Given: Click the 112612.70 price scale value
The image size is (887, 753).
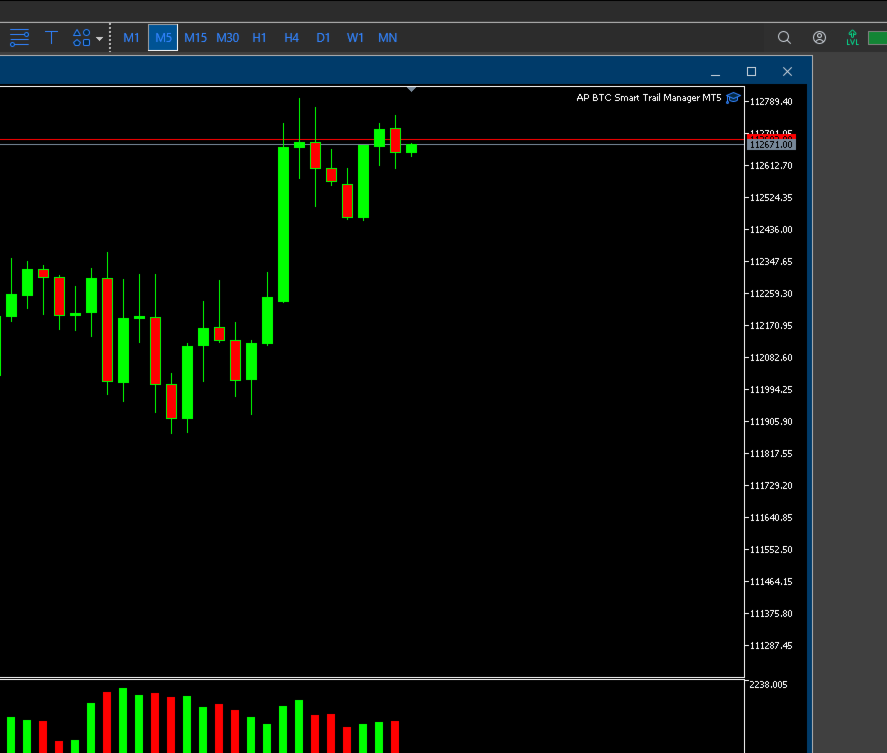Looking at the screenshot, I should coord(771,166).
